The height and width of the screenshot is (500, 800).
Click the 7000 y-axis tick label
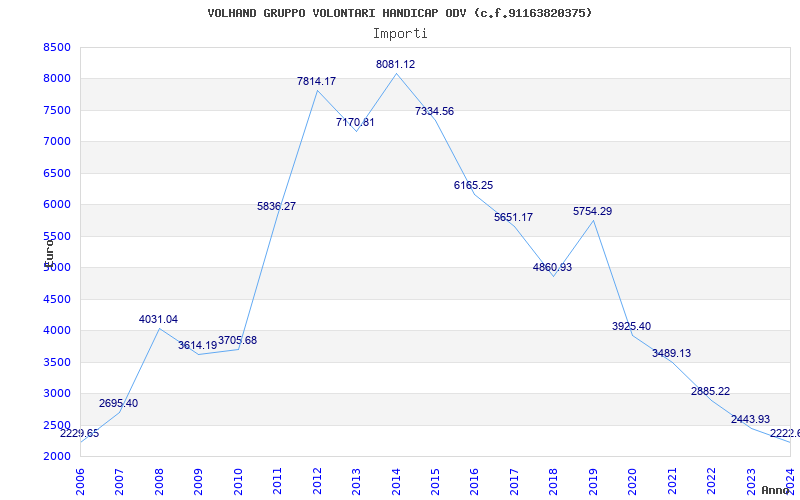(x=56, y=141)
